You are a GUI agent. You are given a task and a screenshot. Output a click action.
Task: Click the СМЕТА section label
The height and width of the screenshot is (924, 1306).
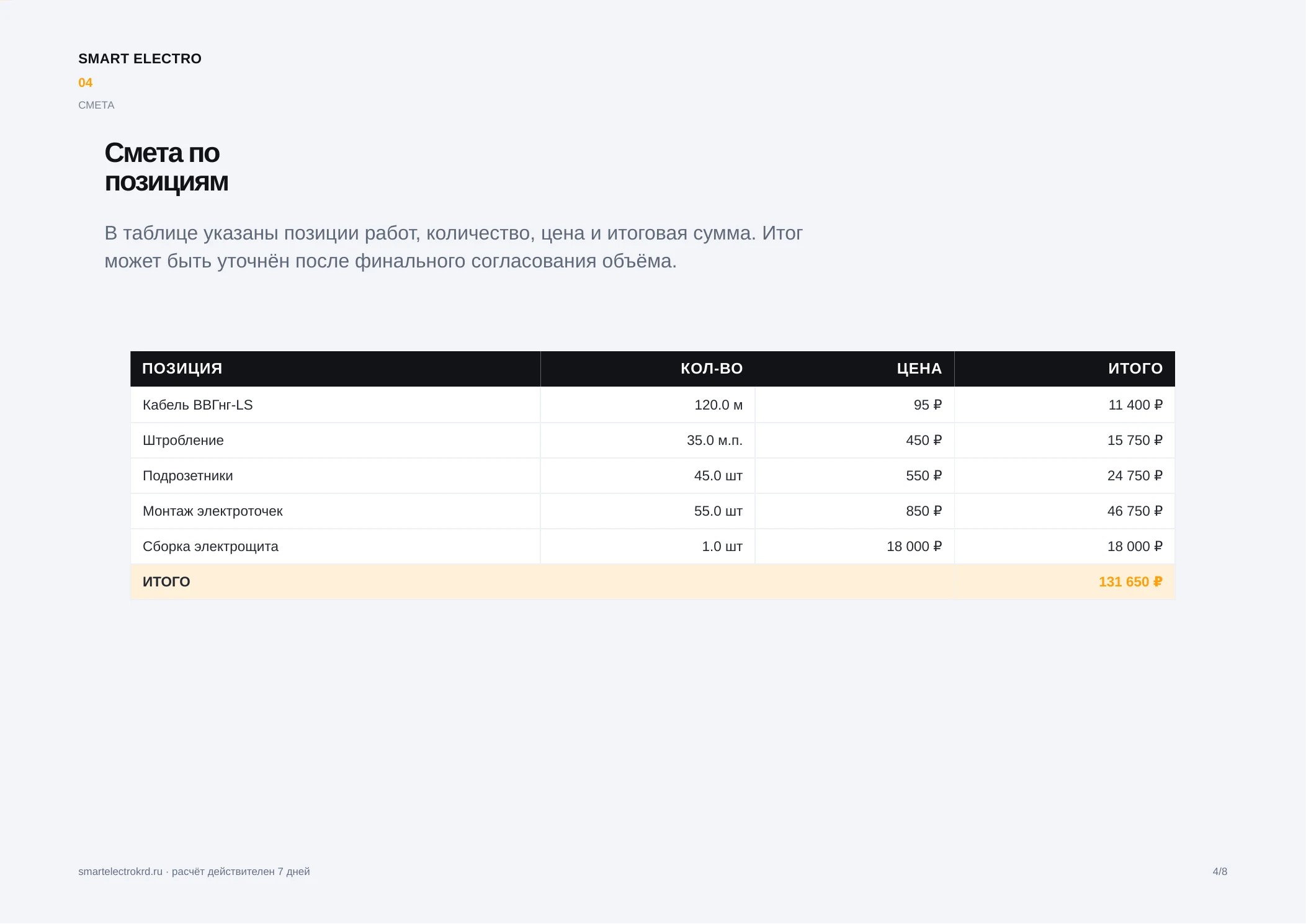point(96,105)
